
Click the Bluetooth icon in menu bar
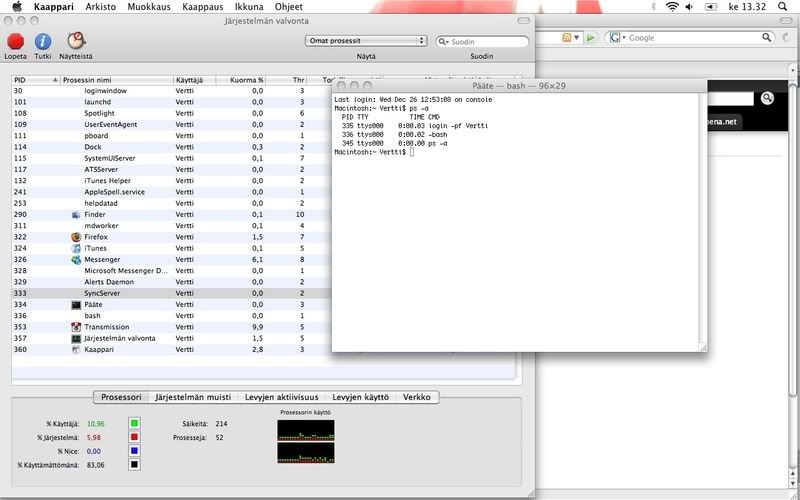654,7
